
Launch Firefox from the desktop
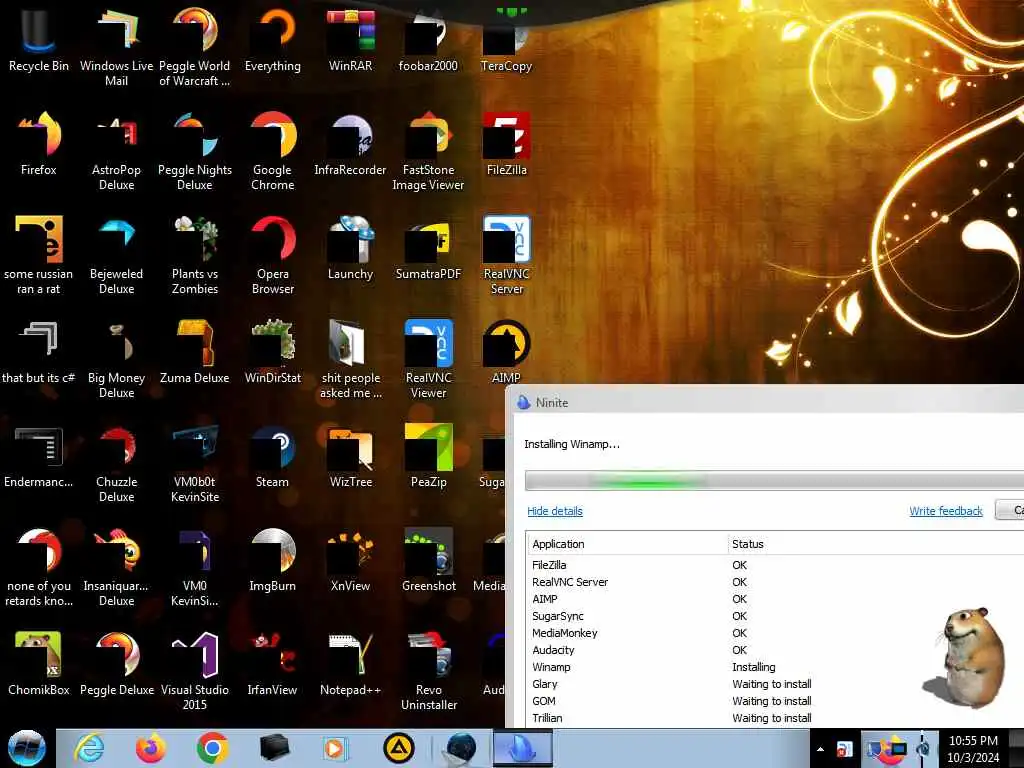(x=39, y=144)
